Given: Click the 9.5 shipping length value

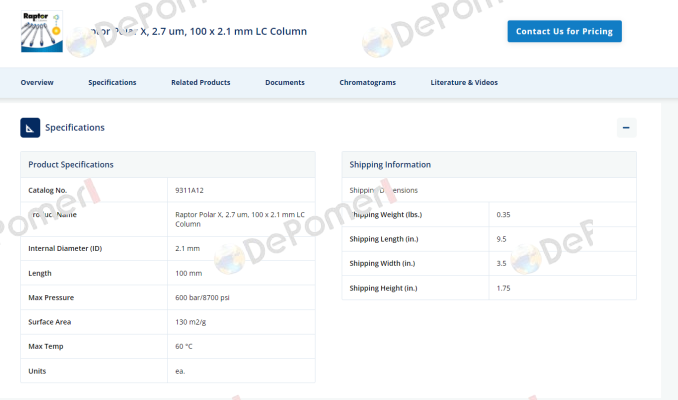Looking at the screenshot, I should click(x=501, y=239).
